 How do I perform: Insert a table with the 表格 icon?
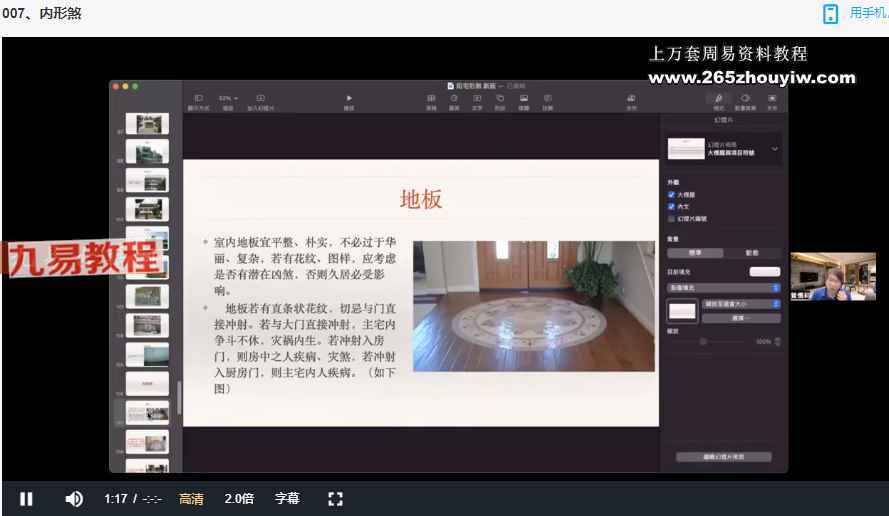tap(431, 99)
